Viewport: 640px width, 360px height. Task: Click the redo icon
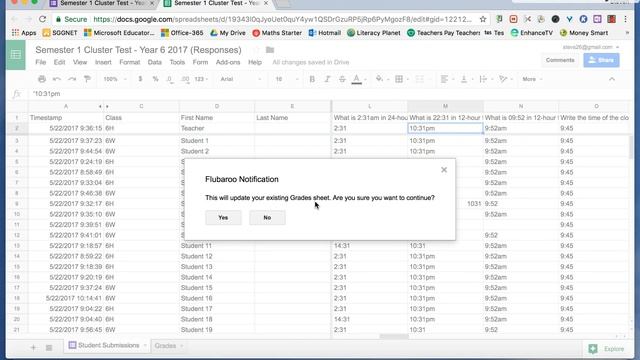pos(72,79)
